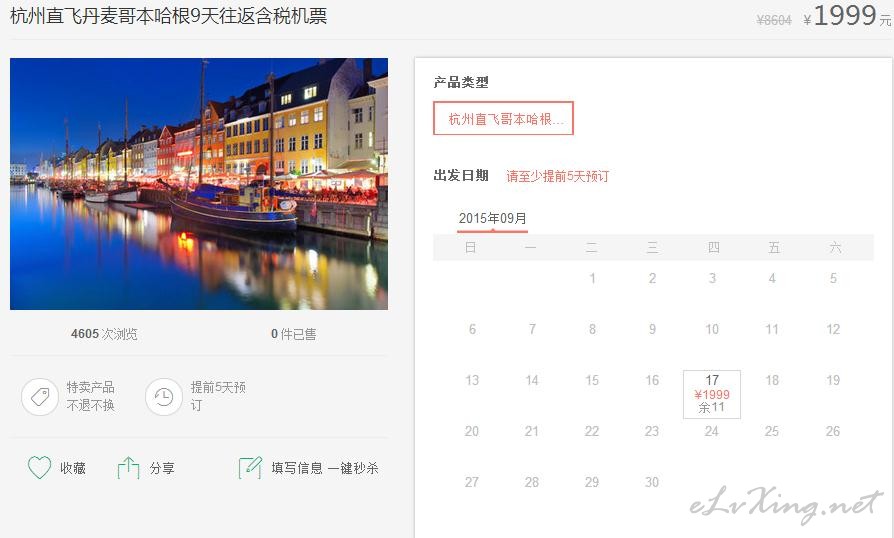Click the 特卖产品 不退不换 text

tap(91, 396)
